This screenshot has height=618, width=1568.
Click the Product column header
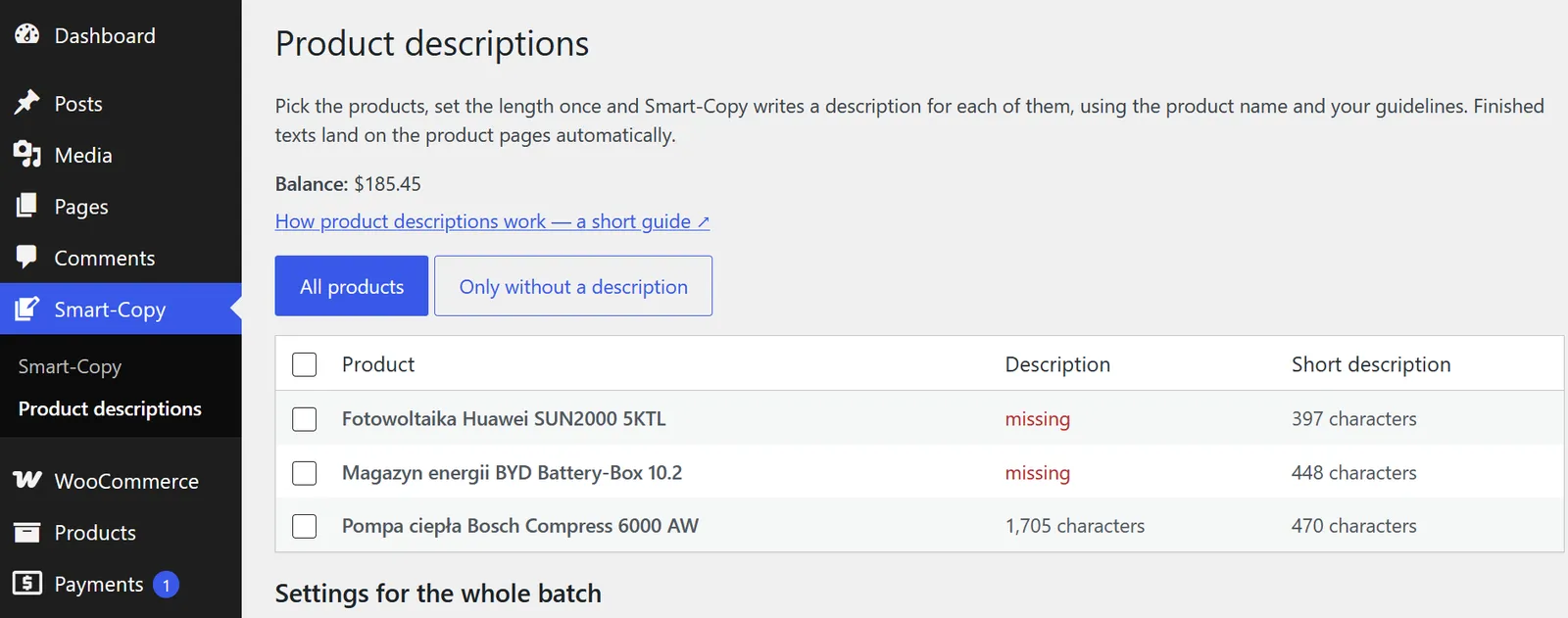pyautogui.click(x=378, y=364)
